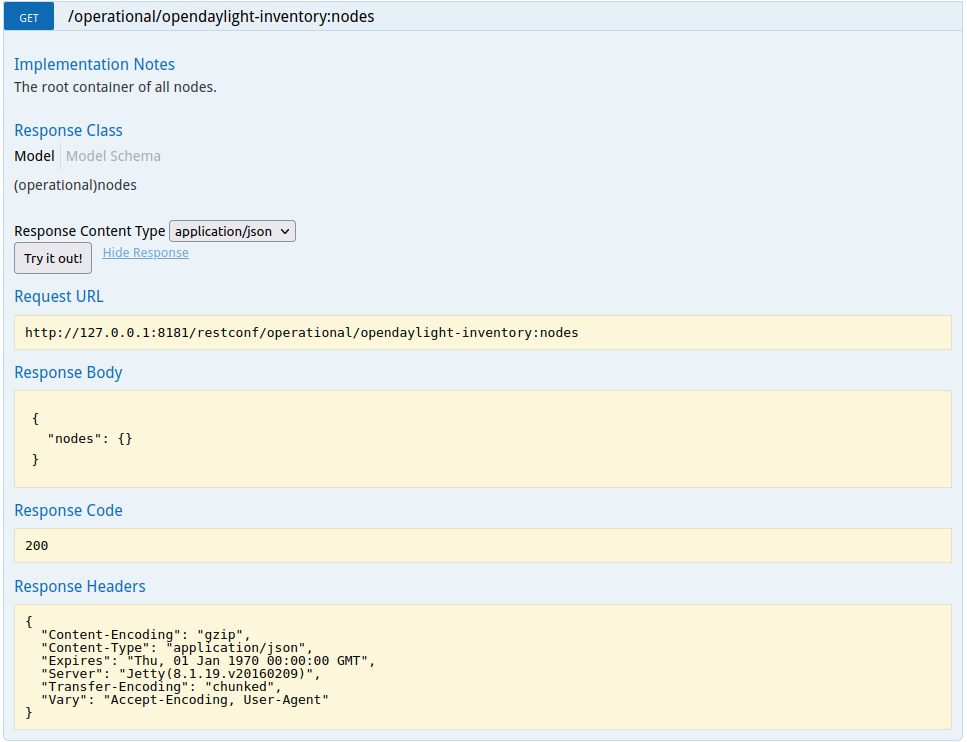The width and height of the screenshot is (967, 742).
Task: Click the 200 response code box
Action: click(x=482, y=546)
